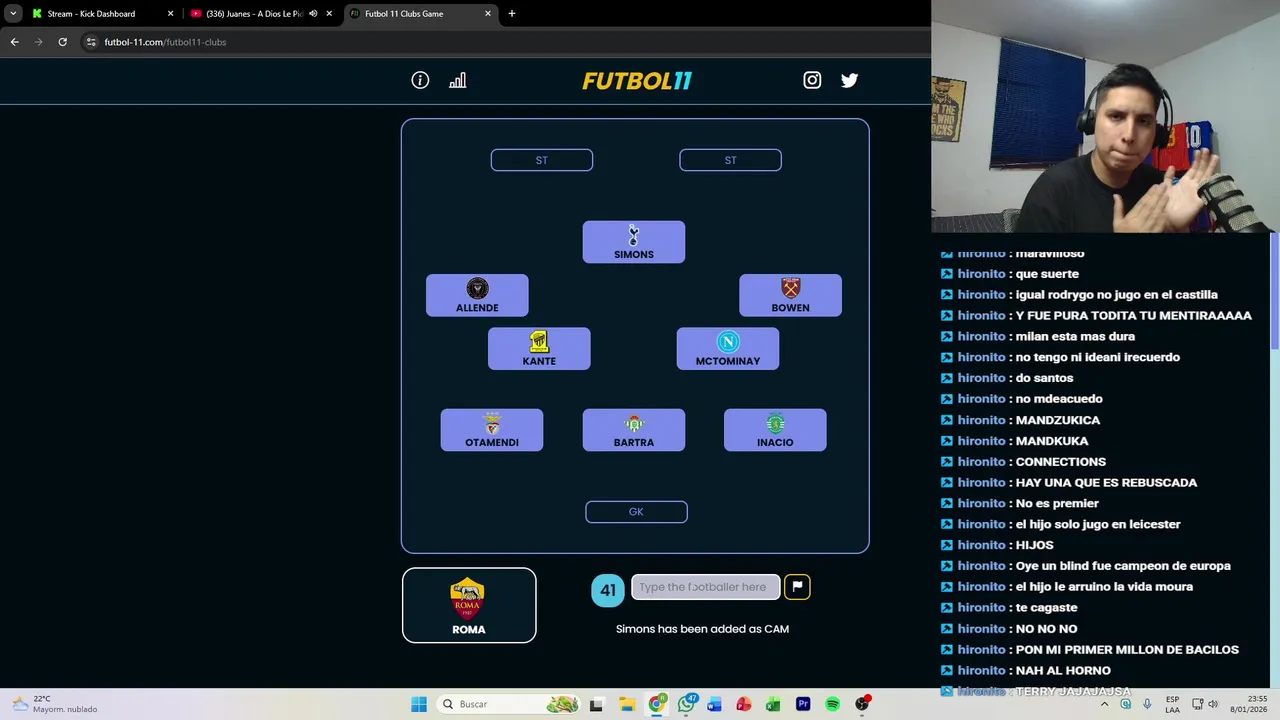Viewport: 1280px width, 720px height.
Task: Open the statistics bar chart icon
Action: (x=457, y=80)
